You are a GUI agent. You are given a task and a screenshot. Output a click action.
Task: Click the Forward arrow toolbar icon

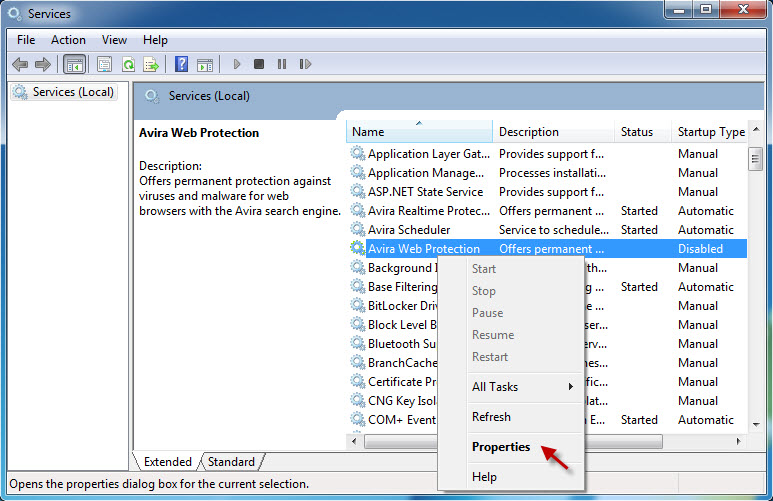43,64
